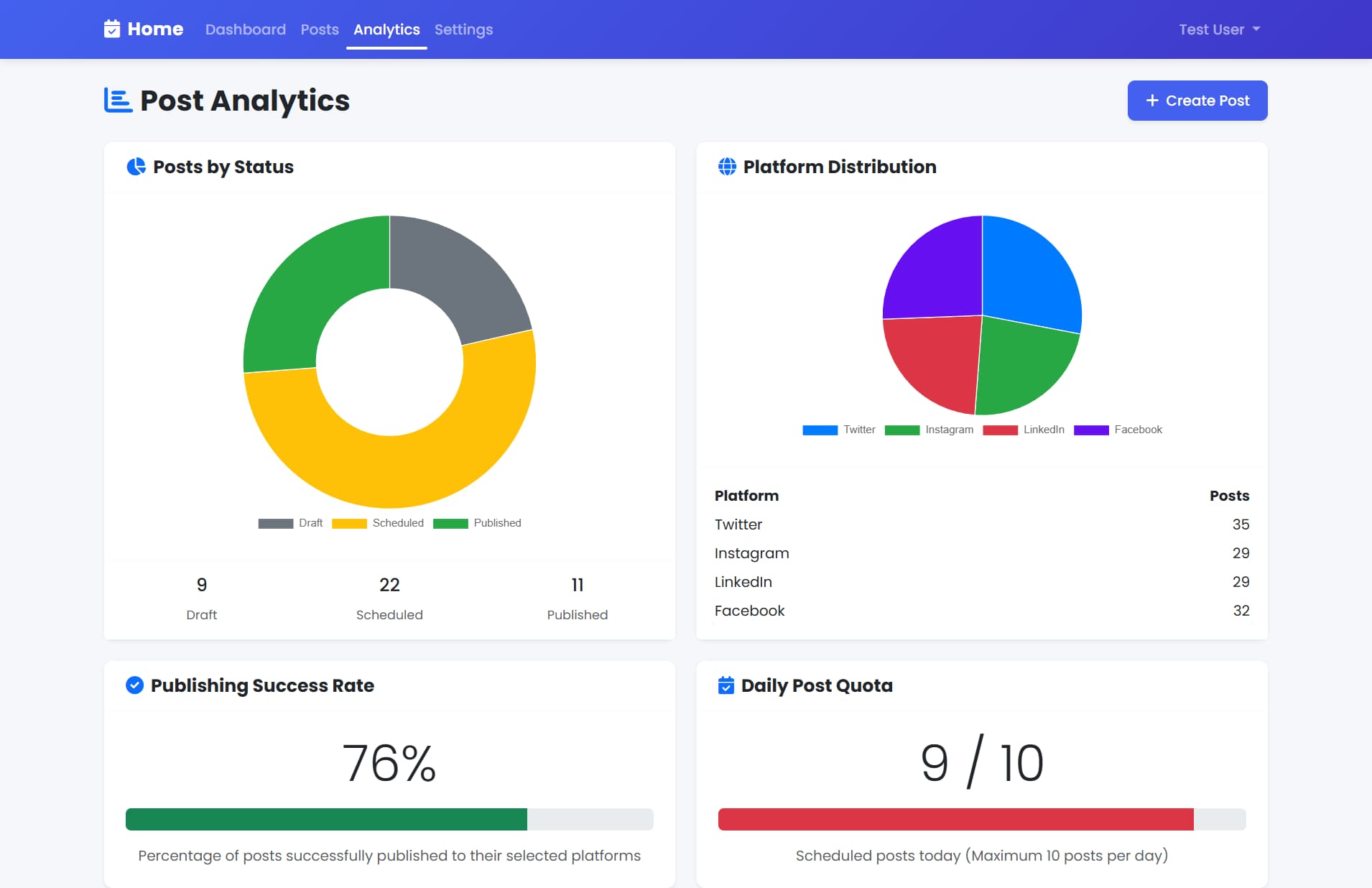Expand the Test User menu chevron
Screen dimensions: 1372x888
point(1256,29)
